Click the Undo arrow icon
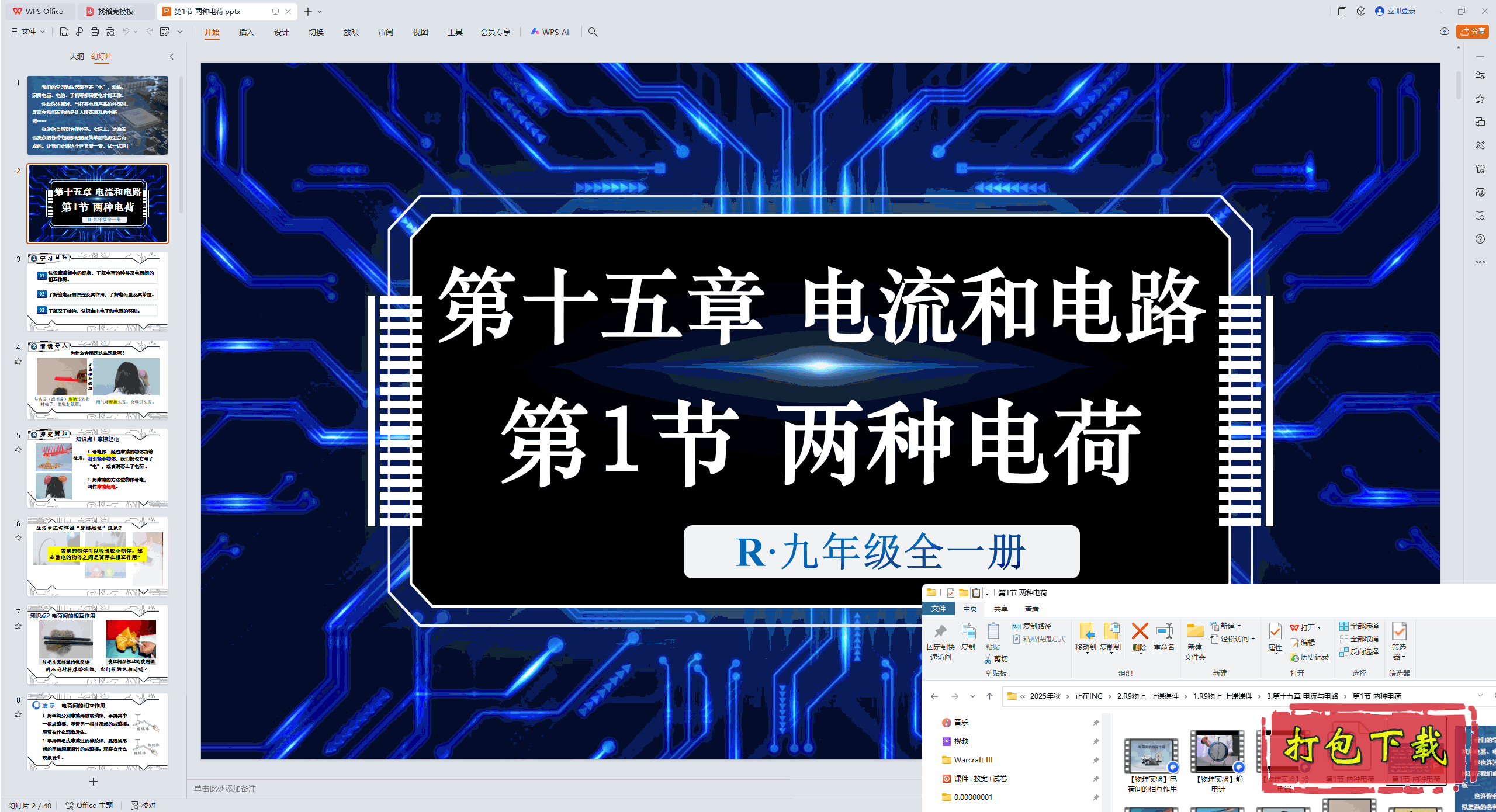The width and height of the screenshot is (1496, 812). [x=126, y=32]
